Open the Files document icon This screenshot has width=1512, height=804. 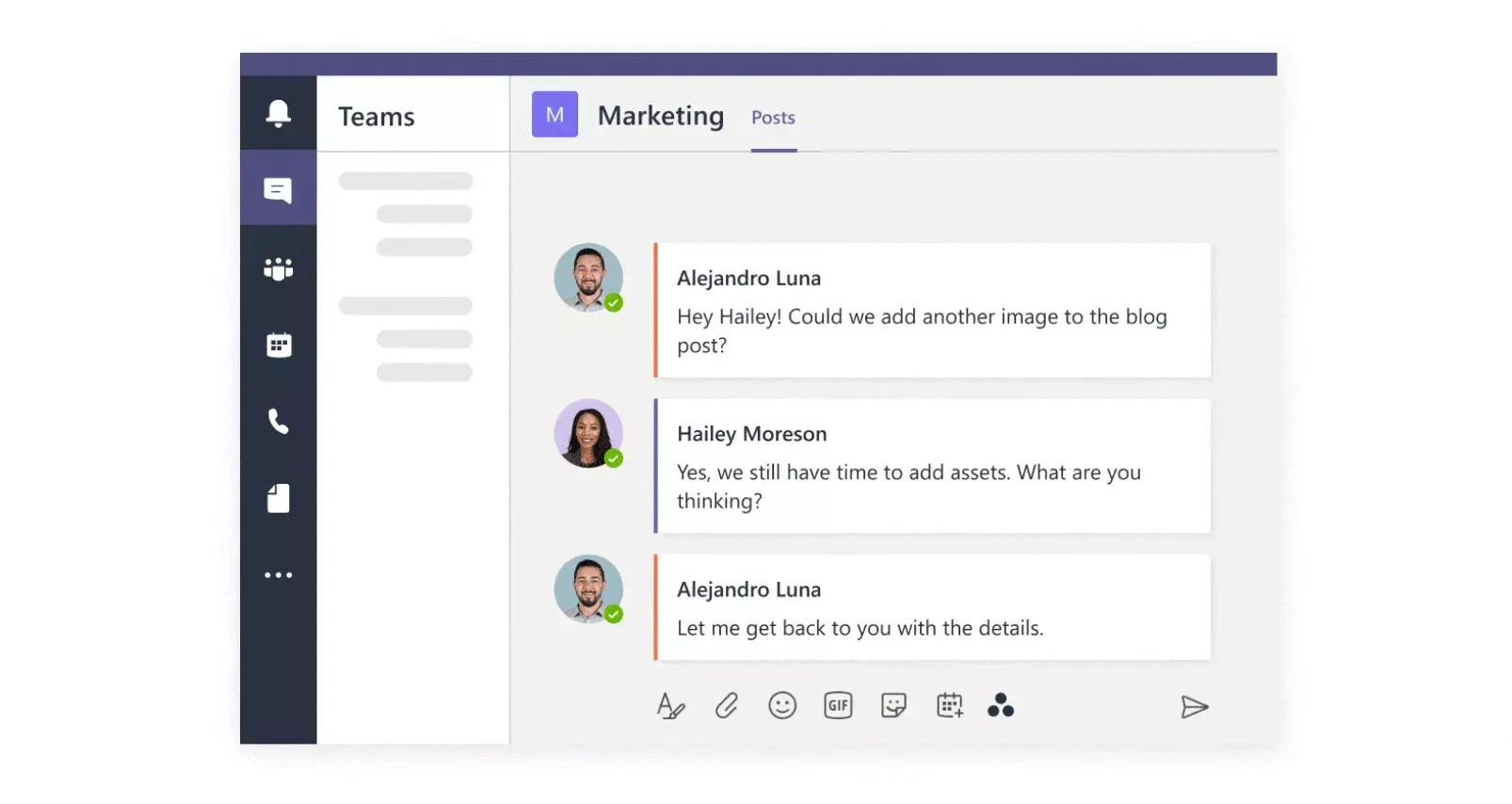tap(278, 498)
